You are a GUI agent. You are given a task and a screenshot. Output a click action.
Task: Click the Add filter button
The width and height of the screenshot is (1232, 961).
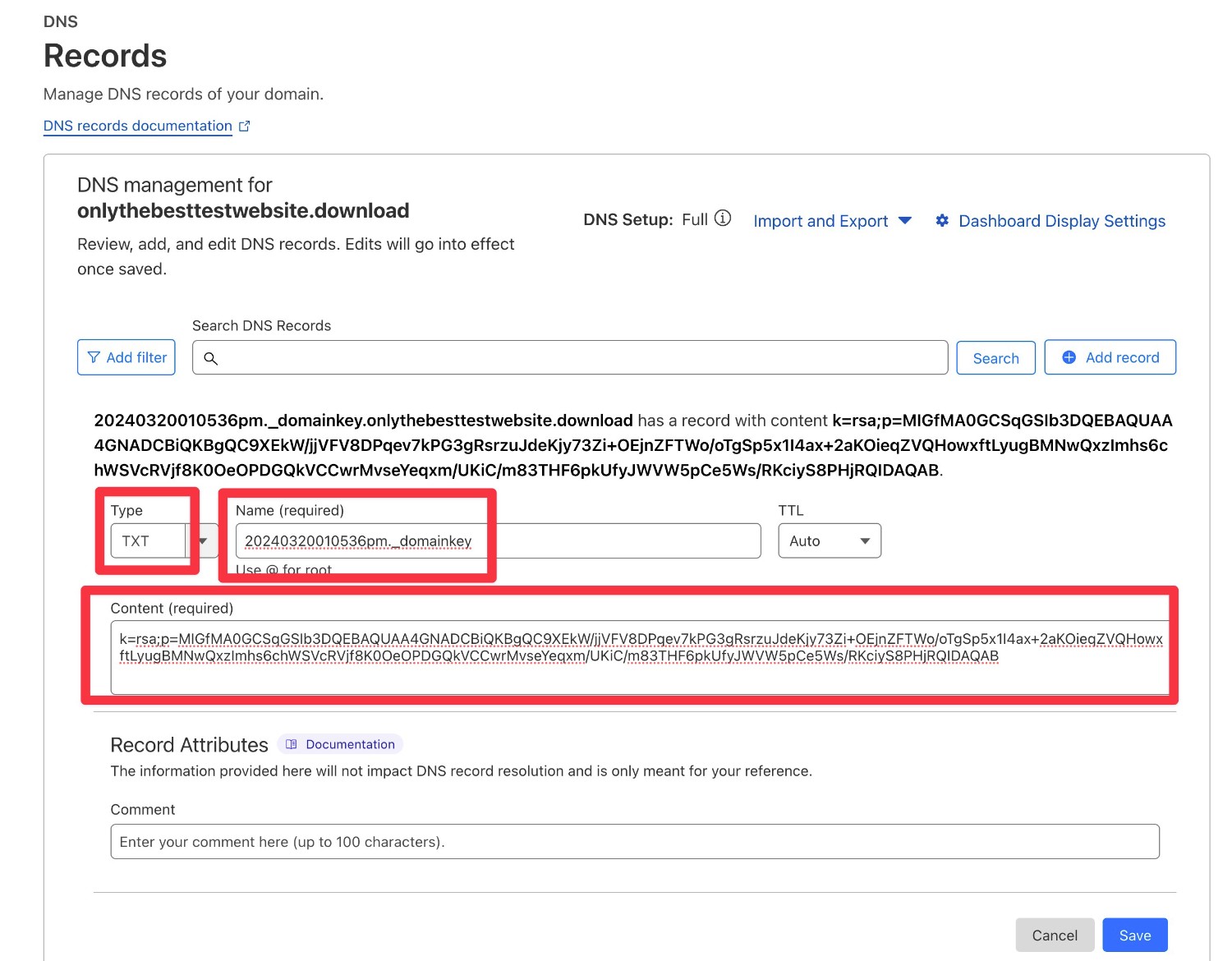pos(126,357)
